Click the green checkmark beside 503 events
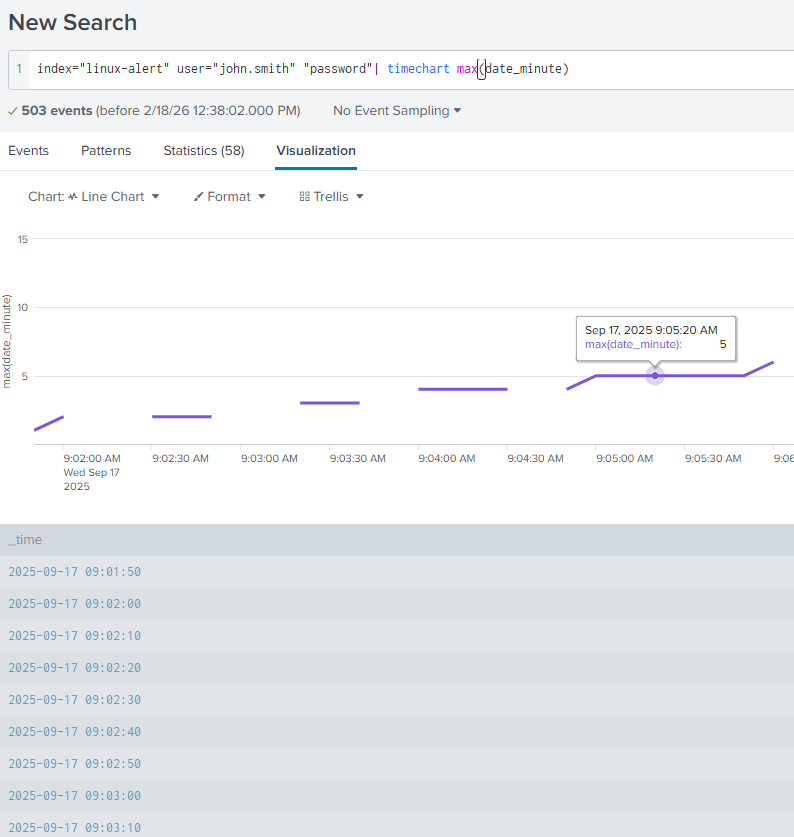This screenshot has height=837, width=794. (x=12, y=111)
